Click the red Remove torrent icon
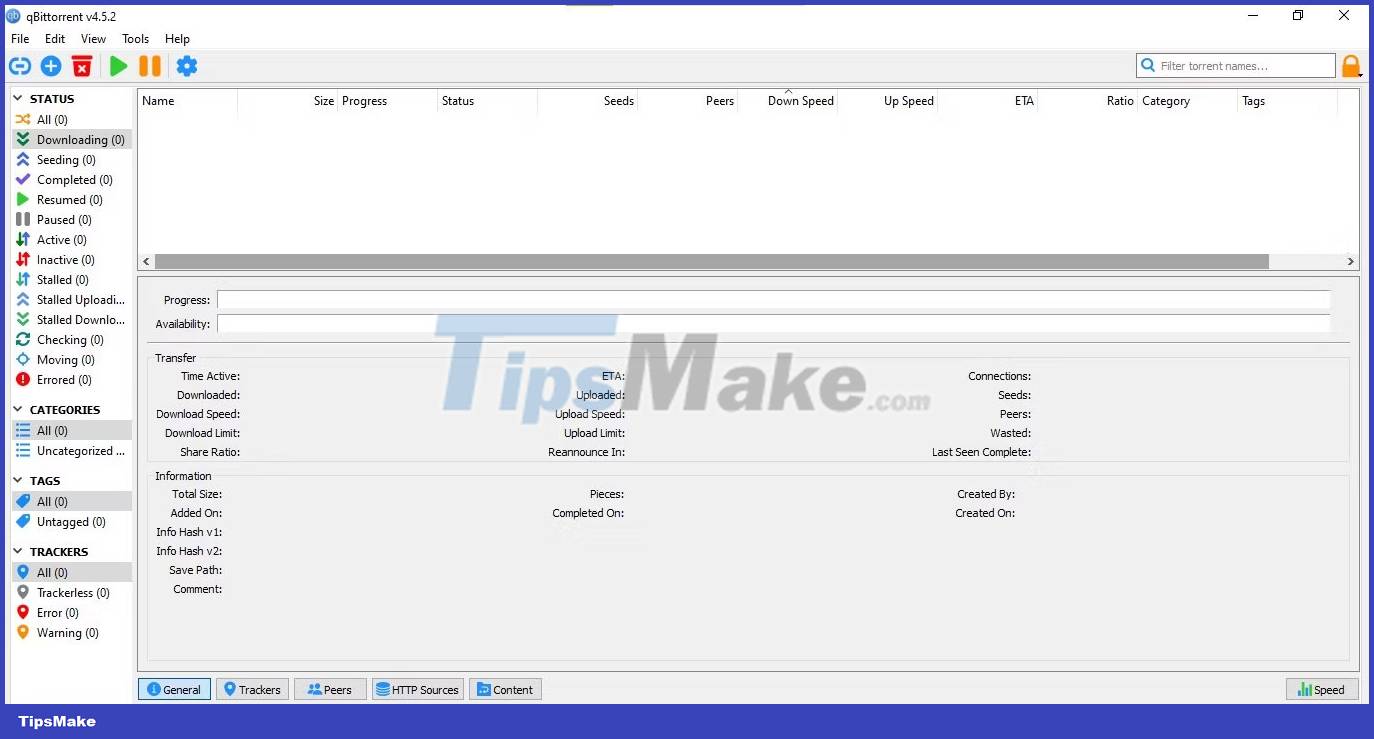 [x=82, y=66]
